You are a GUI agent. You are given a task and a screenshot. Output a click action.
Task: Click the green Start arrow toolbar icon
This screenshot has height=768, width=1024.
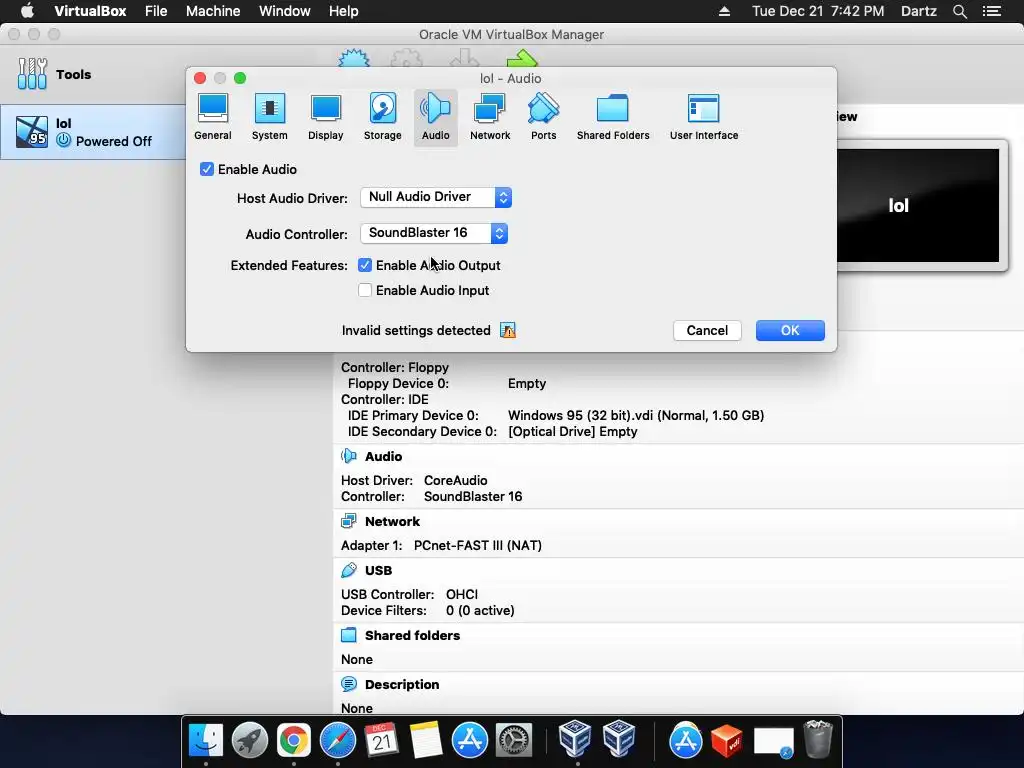(522, 59)
